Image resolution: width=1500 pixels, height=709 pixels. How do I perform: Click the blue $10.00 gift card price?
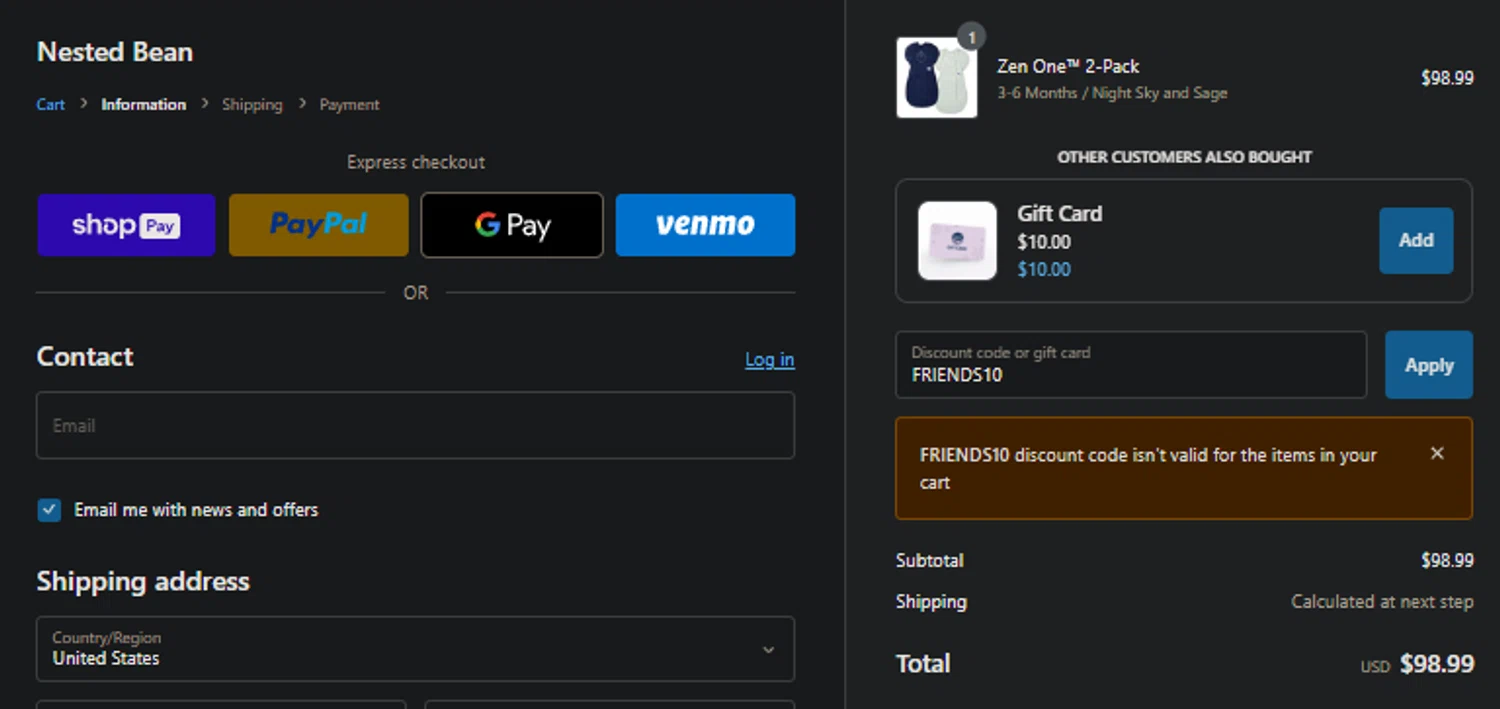tap(1044, 269)
